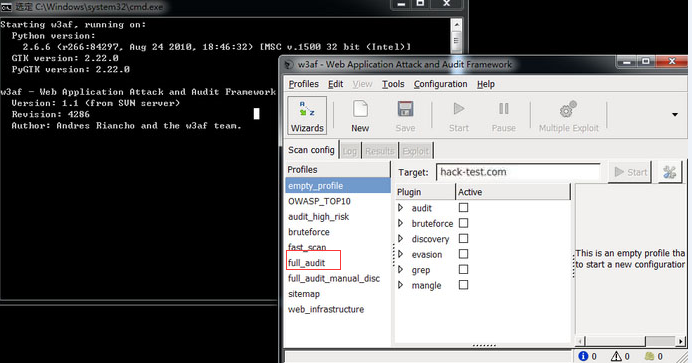Click description pane scroll left arrow
This screenshot has width=692, height=363.
pyautogui.click(x=580, y=341)
